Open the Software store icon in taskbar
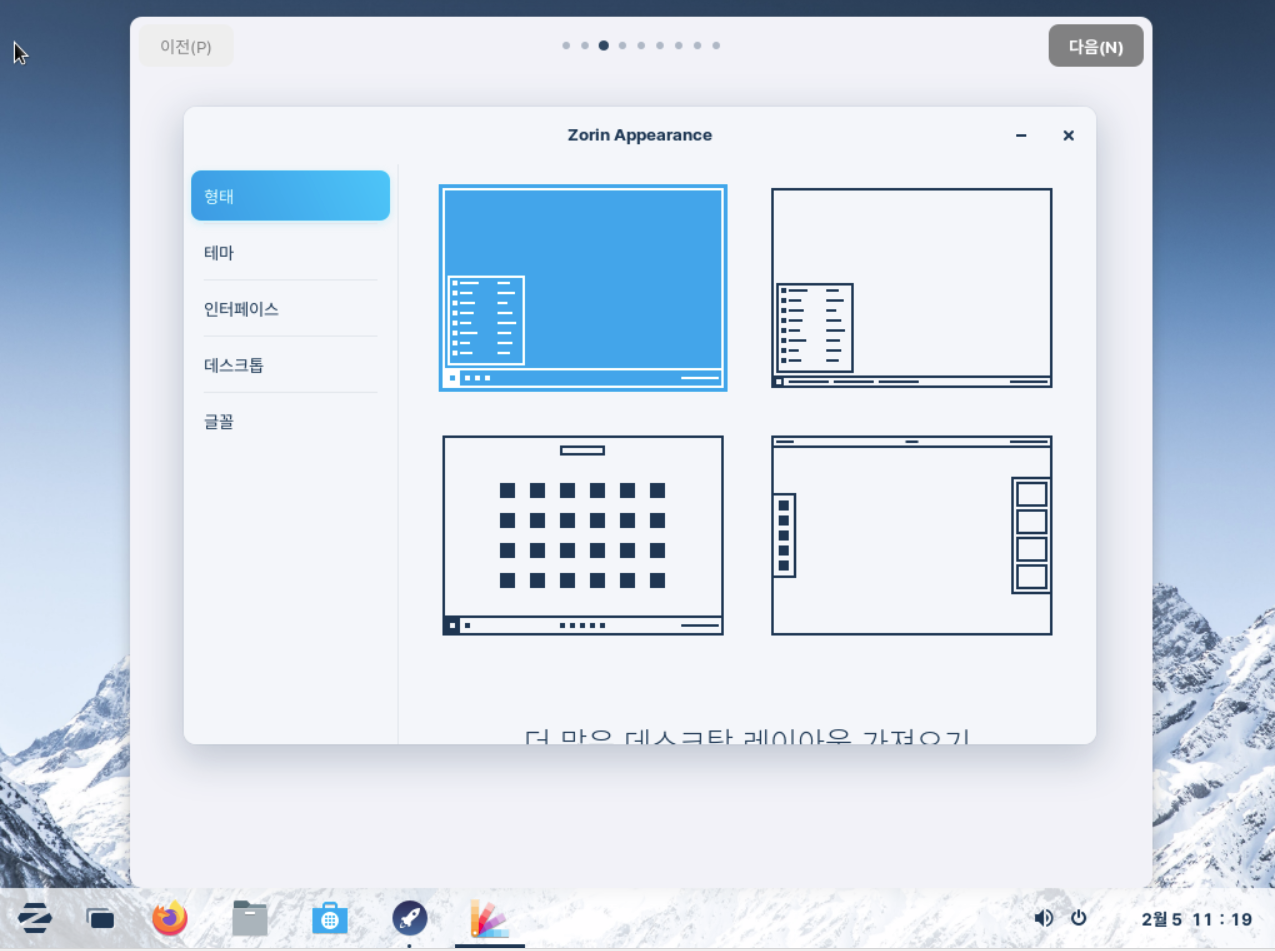This screenshot has height=951, width=1275. pos(330,917)
